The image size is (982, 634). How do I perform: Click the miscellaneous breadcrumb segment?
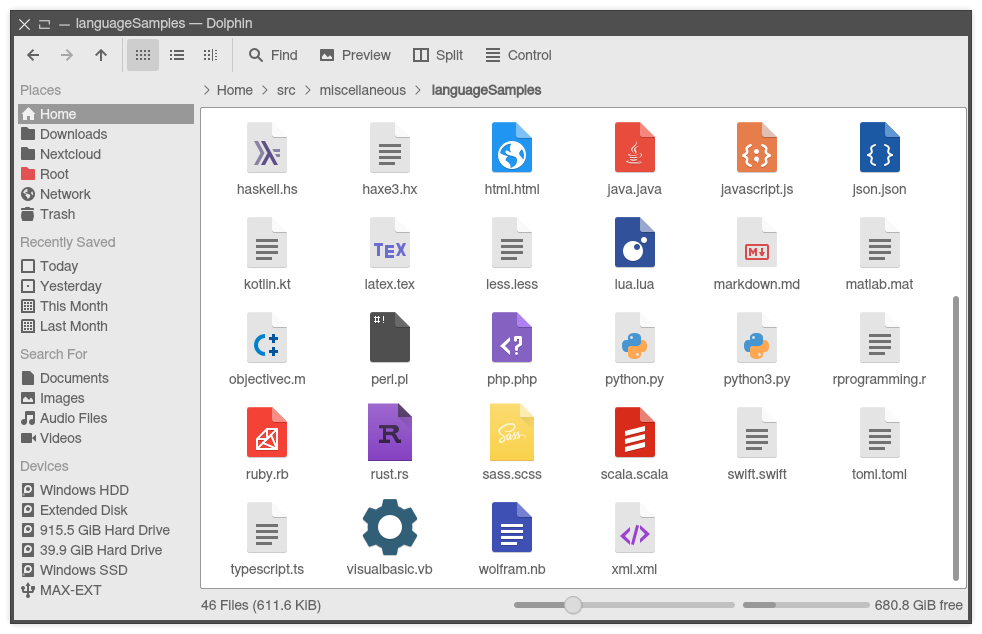[x=363, y=90]
